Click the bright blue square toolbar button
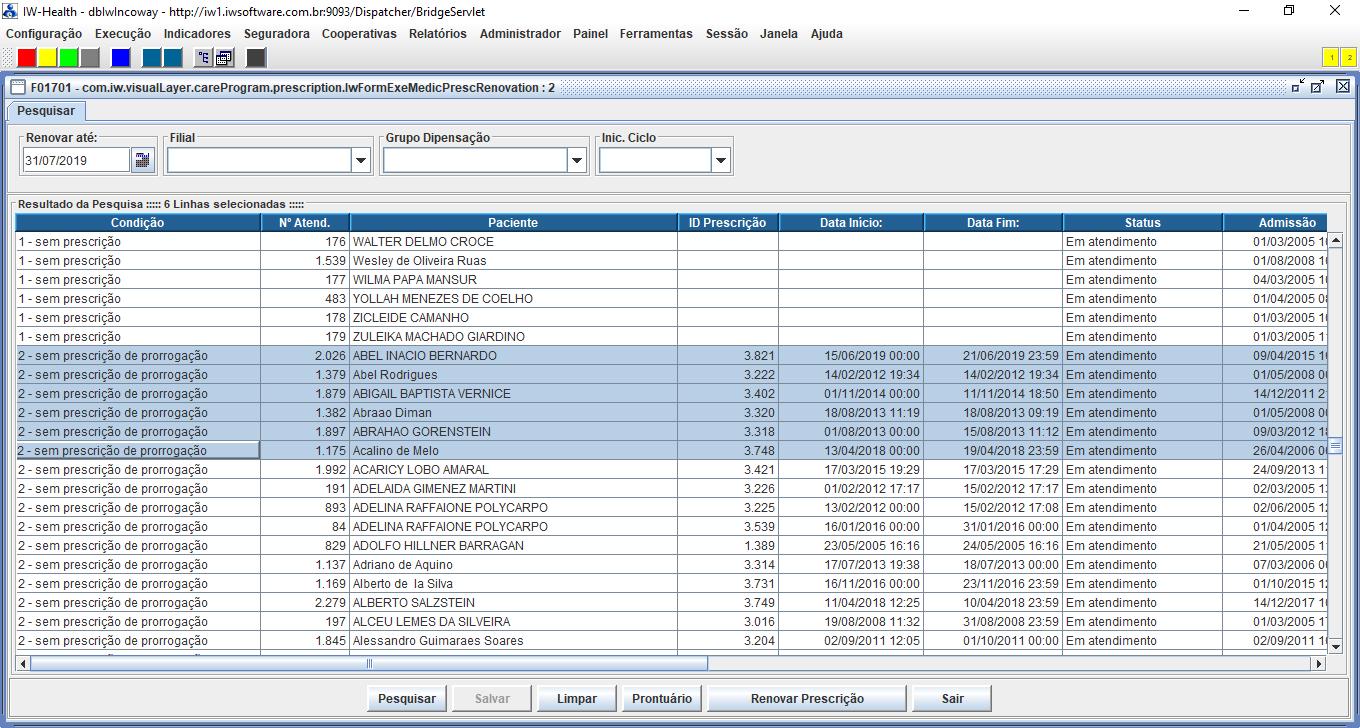 point(120,58)
